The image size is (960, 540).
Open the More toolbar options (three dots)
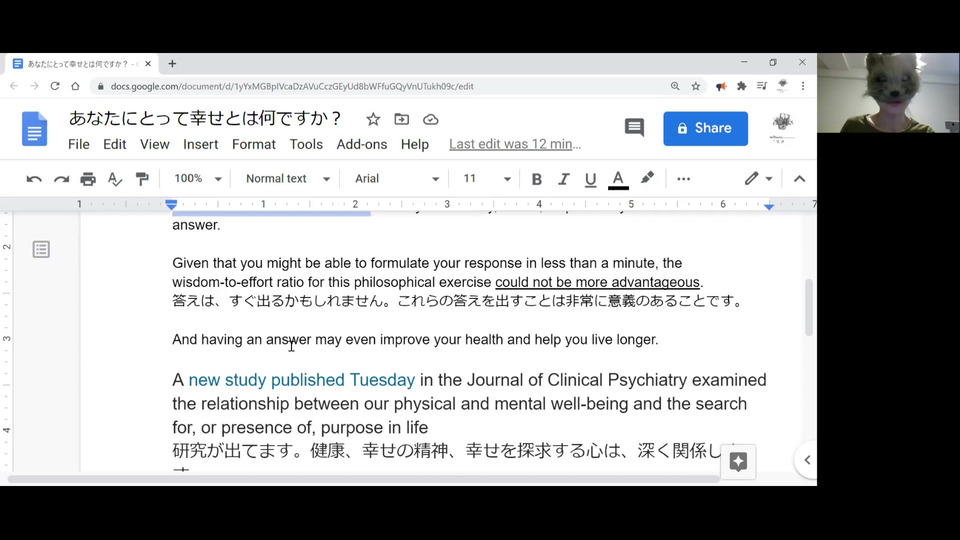pyautogui.click(x=683, y=179)
